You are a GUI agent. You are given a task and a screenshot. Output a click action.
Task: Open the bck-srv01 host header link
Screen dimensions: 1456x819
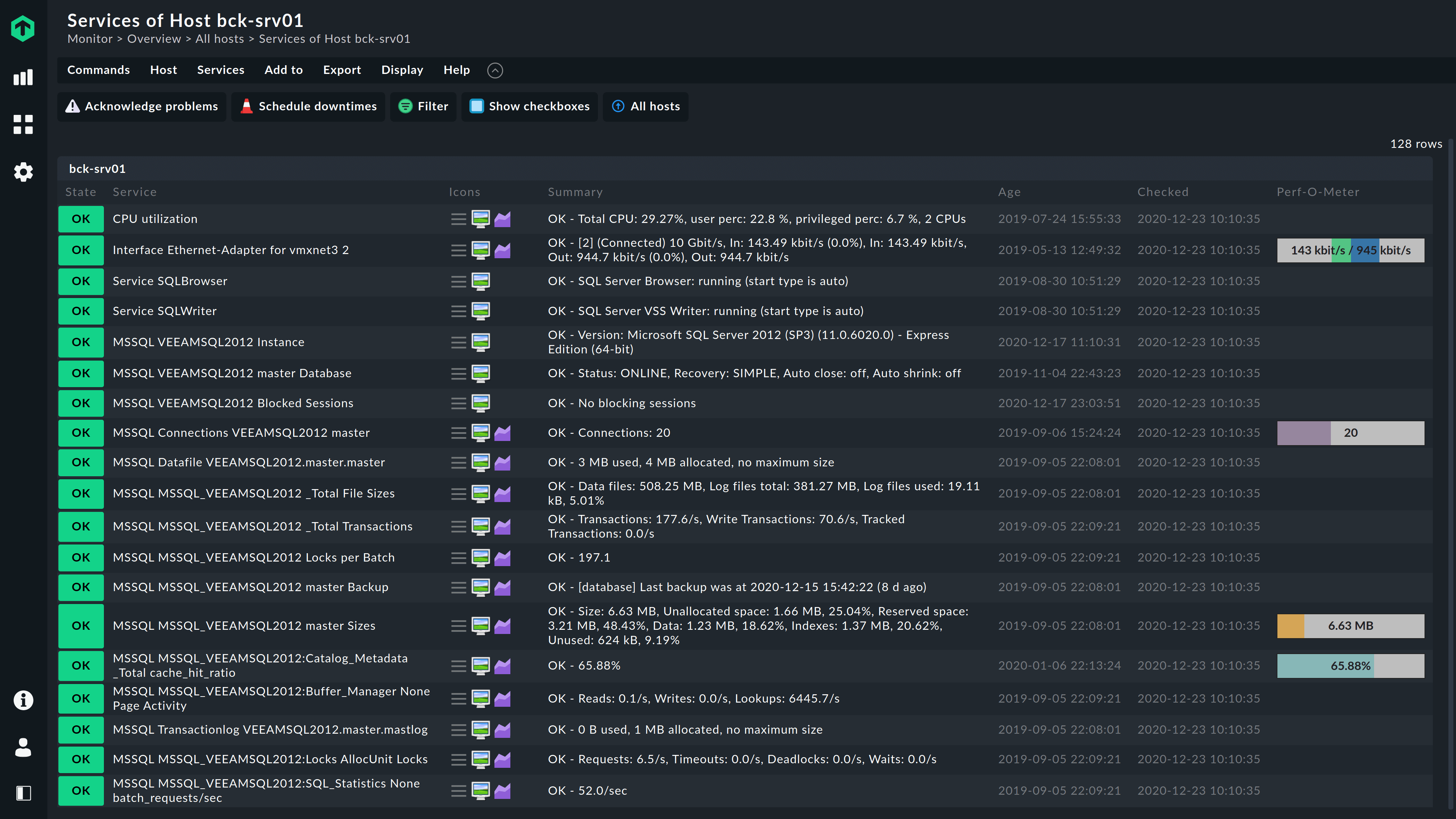97,168
